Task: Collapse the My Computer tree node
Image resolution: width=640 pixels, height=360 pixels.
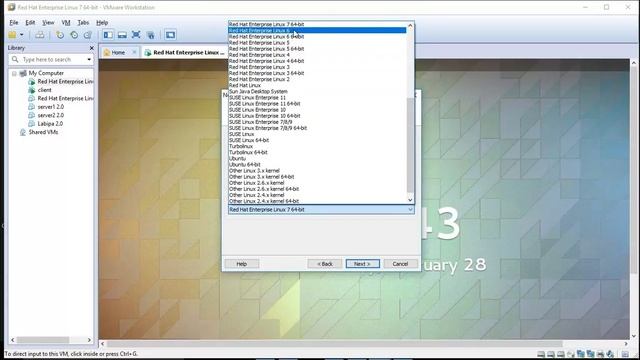Action: tap(14, 73)
